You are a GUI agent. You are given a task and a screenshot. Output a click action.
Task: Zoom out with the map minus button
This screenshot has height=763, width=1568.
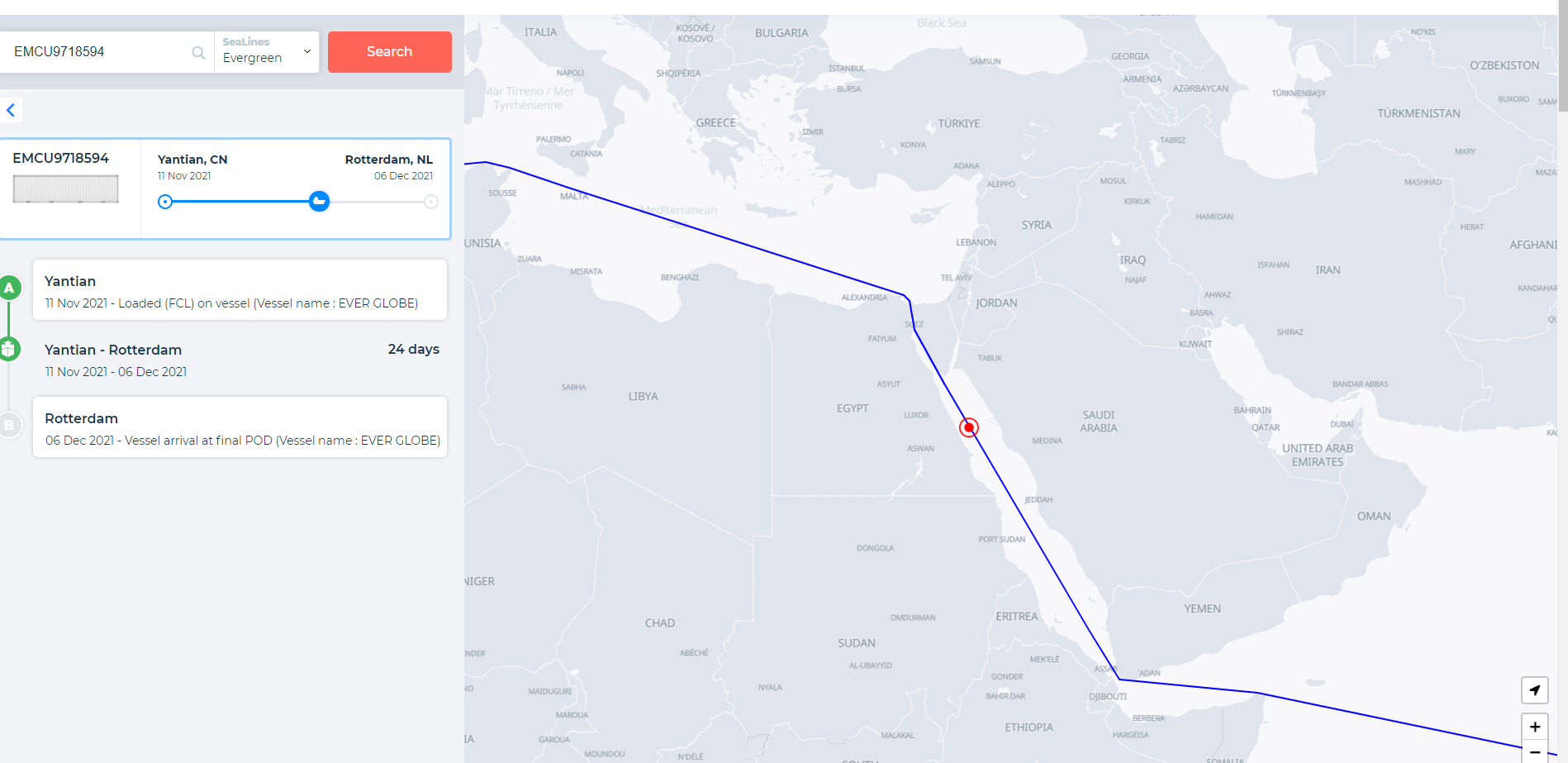tap(1534, 751)
